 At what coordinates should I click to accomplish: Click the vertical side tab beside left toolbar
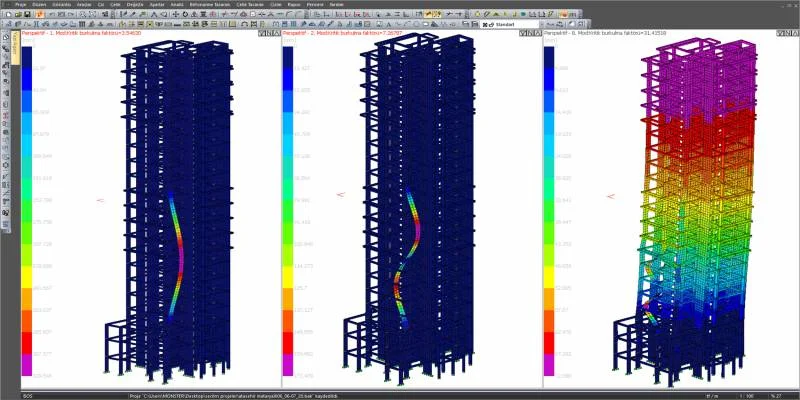[x=16, y=47]
